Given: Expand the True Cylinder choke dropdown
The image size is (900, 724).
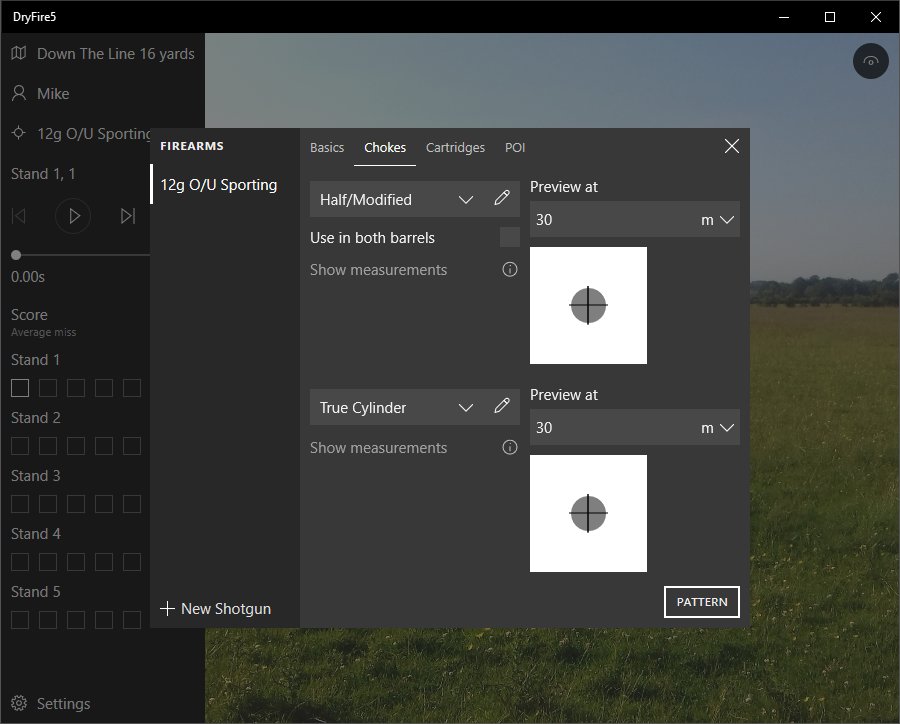Looking at the screenshot, I should tap(465, 408).
